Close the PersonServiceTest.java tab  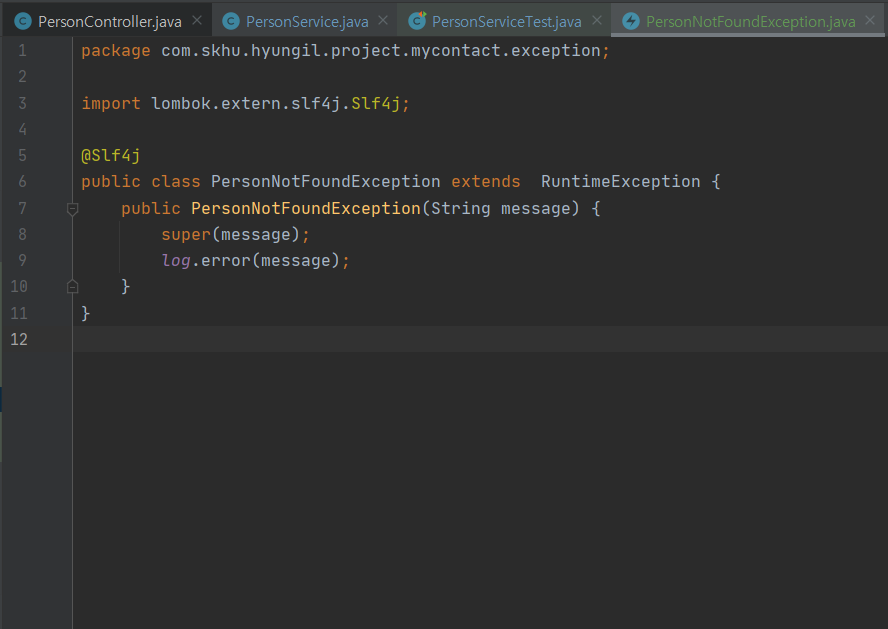pos(597,20)
